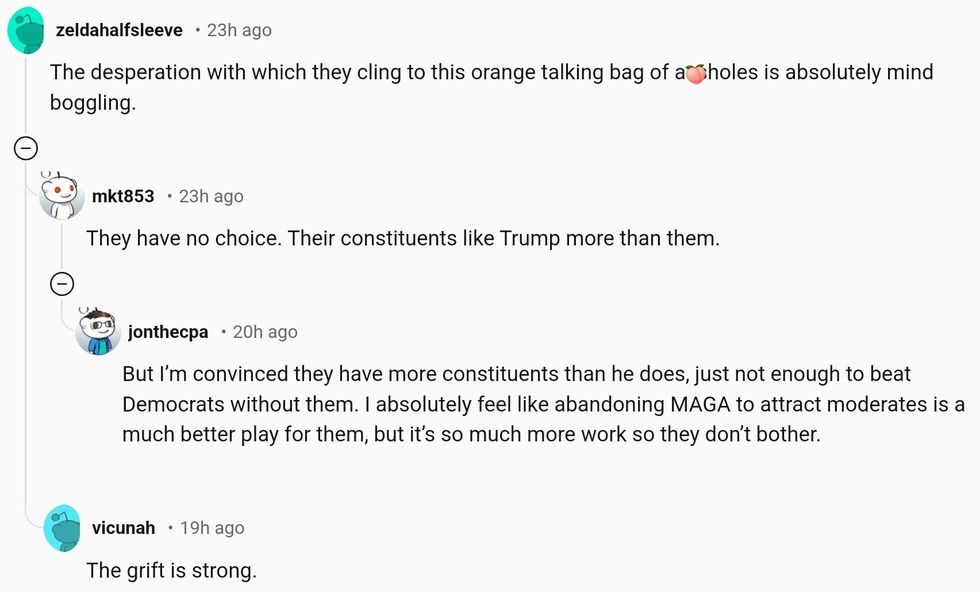Viewport: 980px width, 592px height.
Task: Open mkt853's Snoo avatar
Action: [x=62, y=195]
